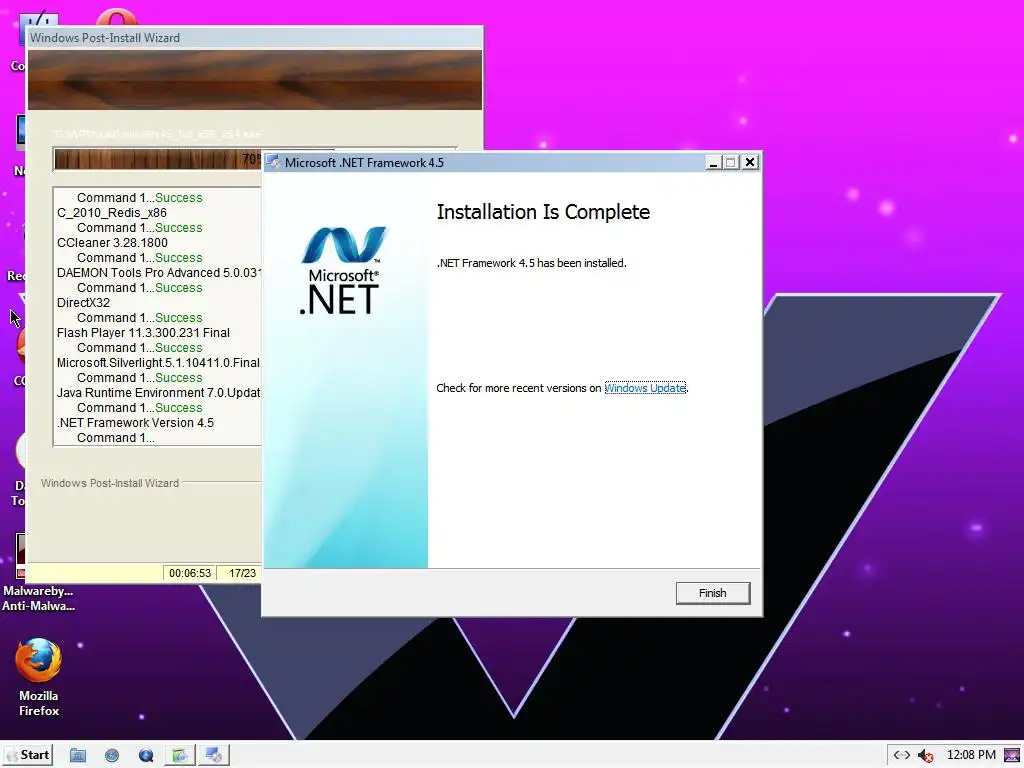The image size is (1024, 768).
Task: Select the red Opera desktop icon
Action: point(116,16)
